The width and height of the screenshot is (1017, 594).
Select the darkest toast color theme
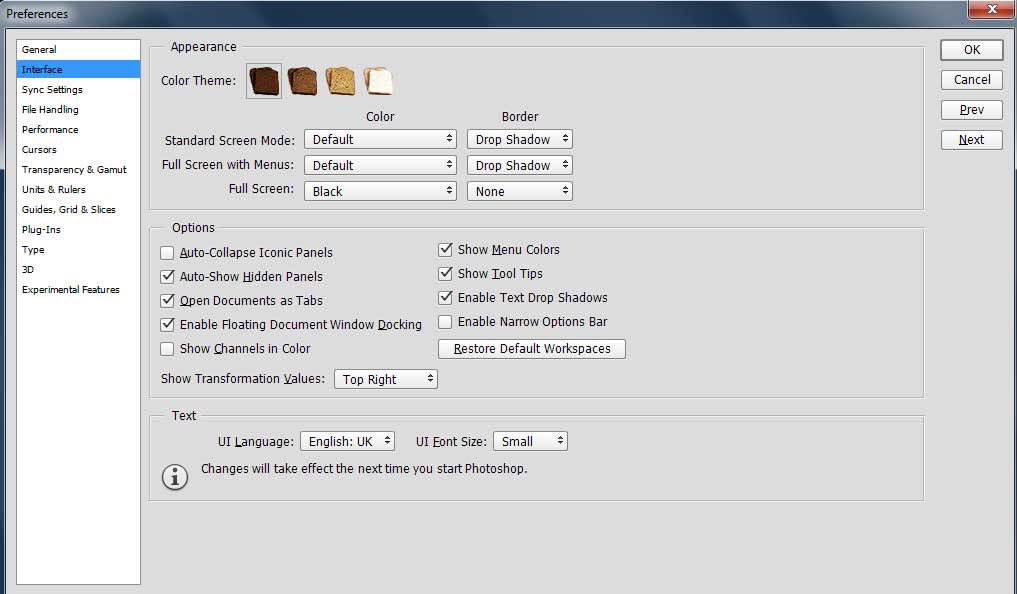point(264,81)
